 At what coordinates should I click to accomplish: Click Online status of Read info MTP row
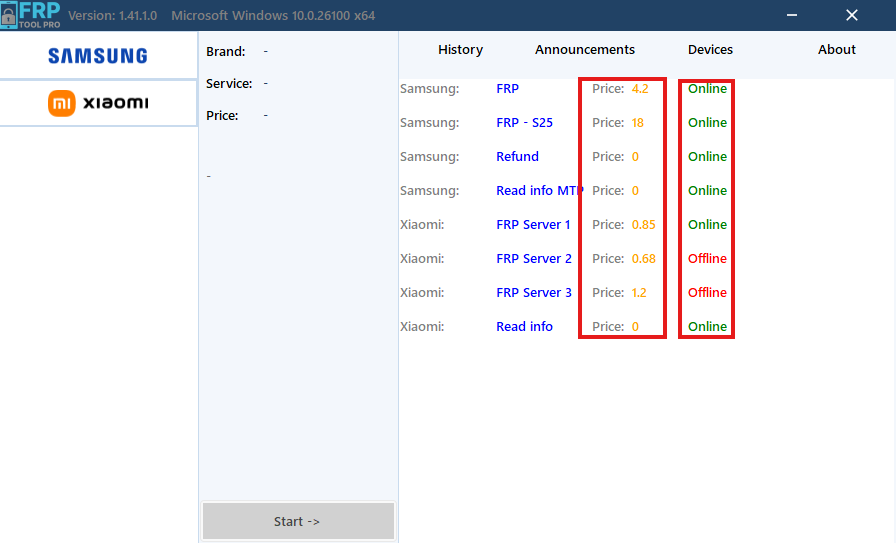point(707,190)
